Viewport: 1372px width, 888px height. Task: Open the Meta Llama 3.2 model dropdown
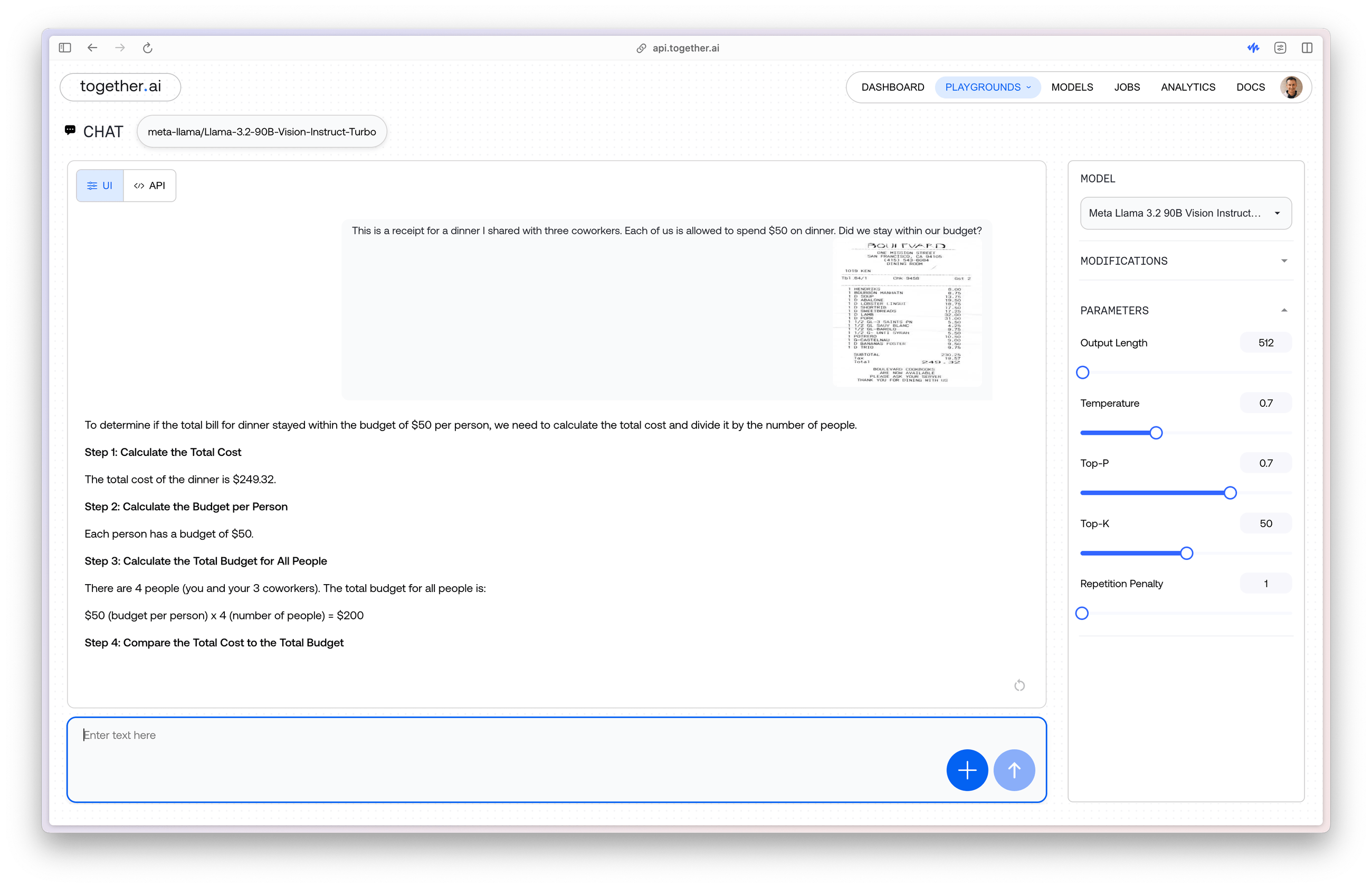(x=1185, y=213)
